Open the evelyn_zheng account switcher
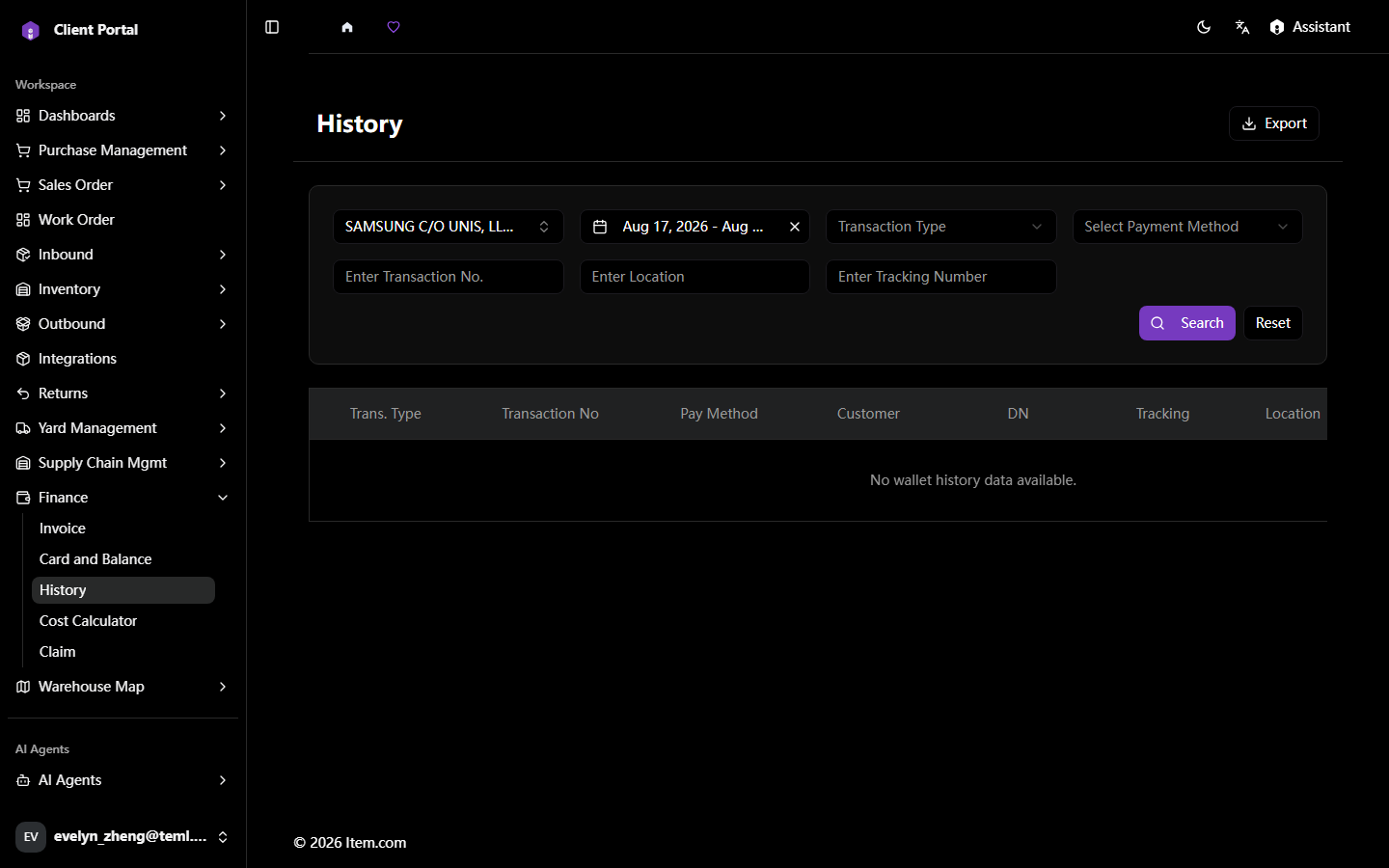 pyautogui.click(x=123, y=837)
